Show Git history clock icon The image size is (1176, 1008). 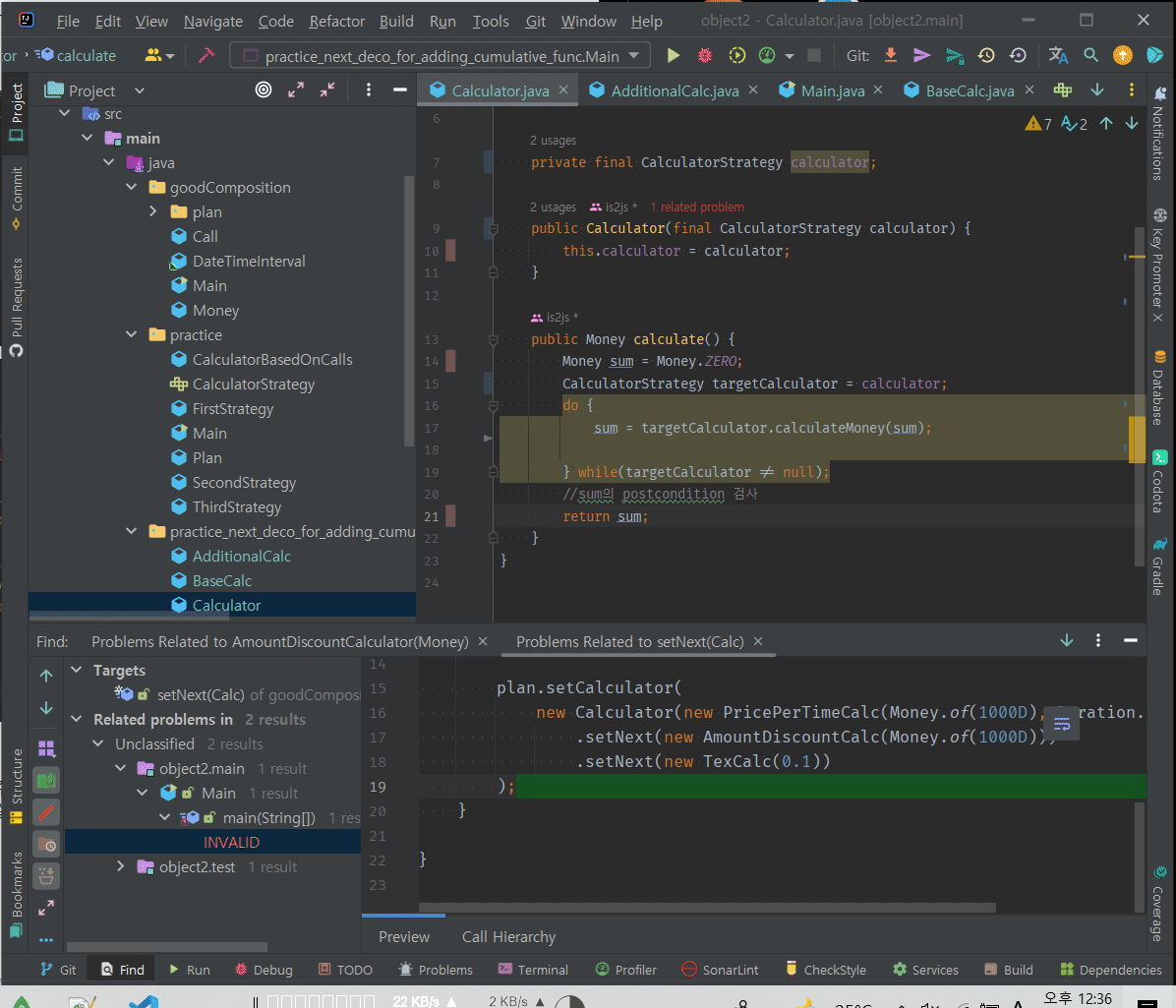click(986, 56)
